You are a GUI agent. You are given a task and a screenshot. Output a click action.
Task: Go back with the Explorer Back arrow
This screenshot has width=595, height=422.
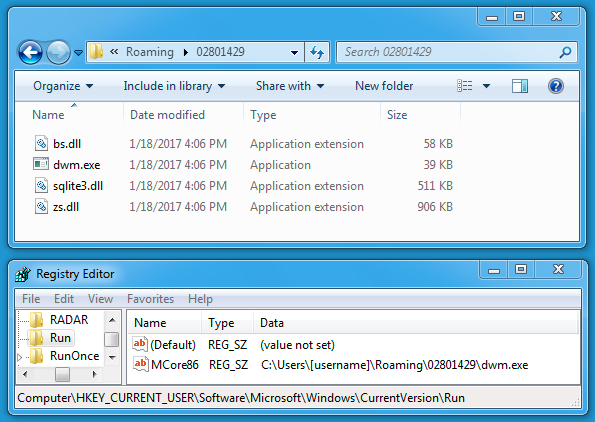[x=30, y=52]
